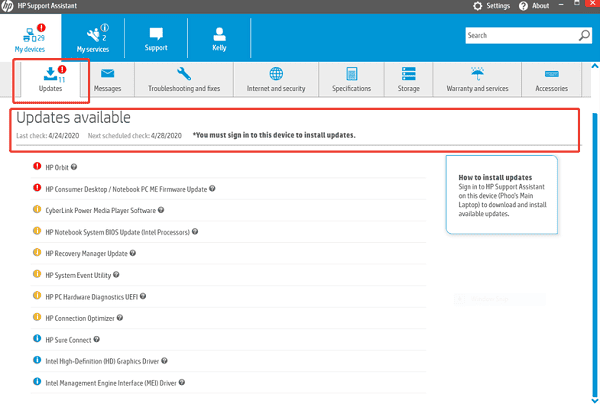The image size is (600, 404).
Task: Open Storage tab icon
Action: coord(408,78)
